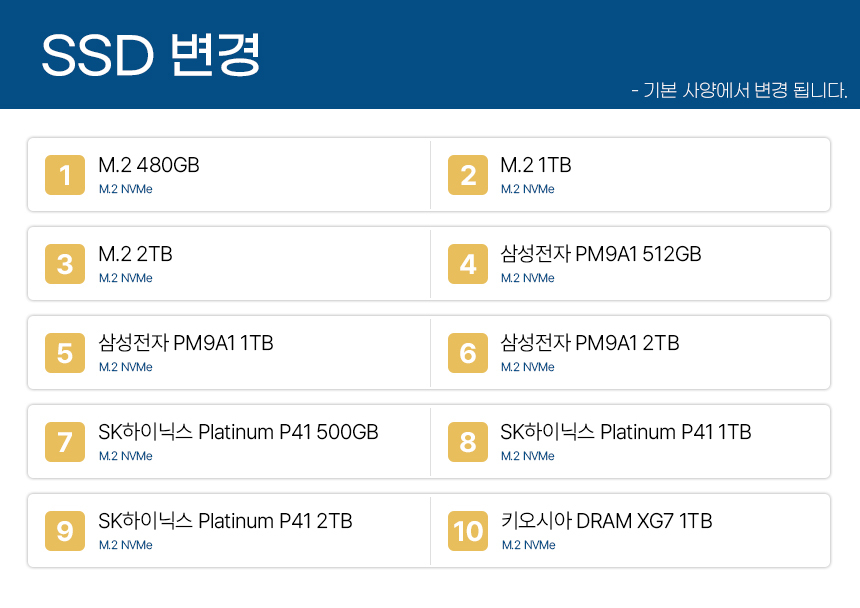Choose the M.2 1TB option title
The image size is (860, 608).
536,165
